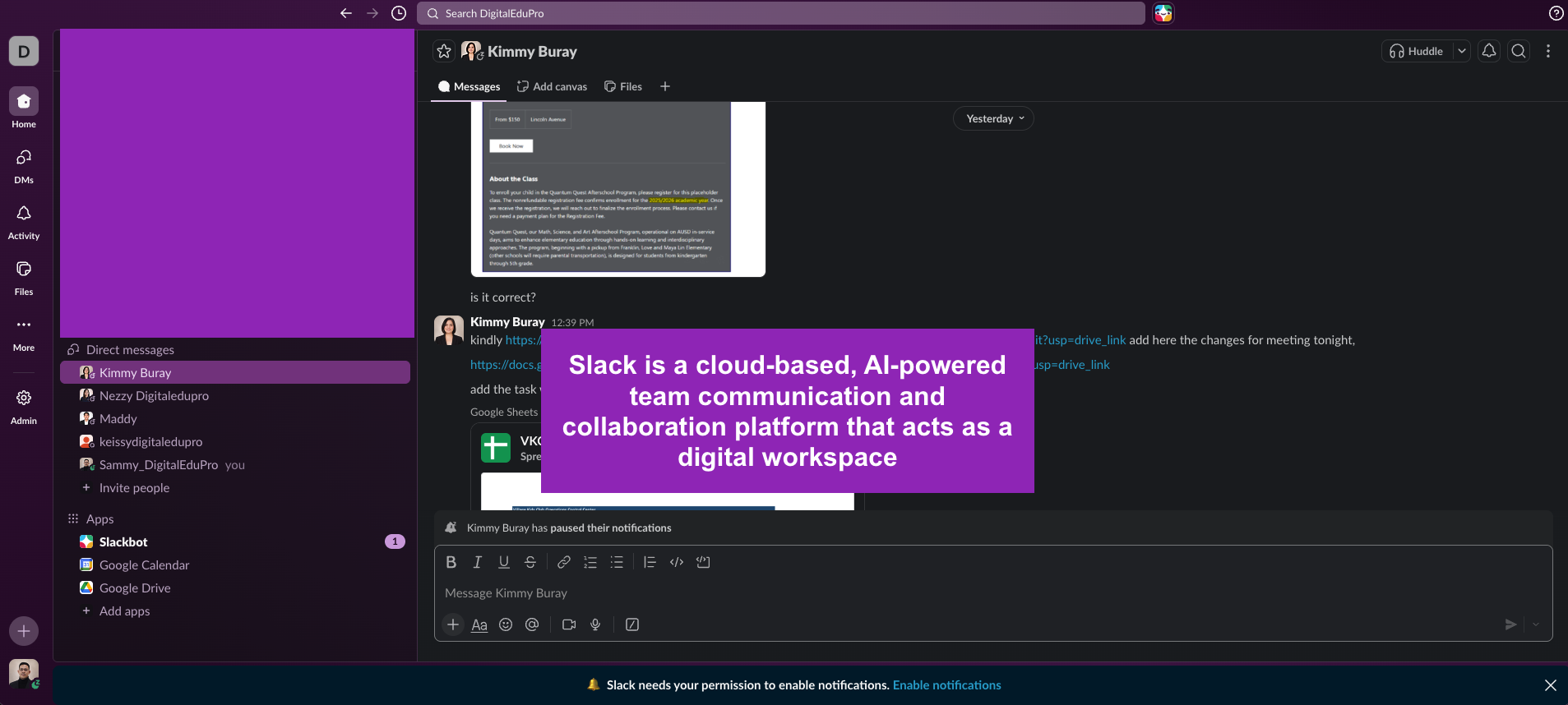Go forward with the right arrow

[x=372, y=13]
